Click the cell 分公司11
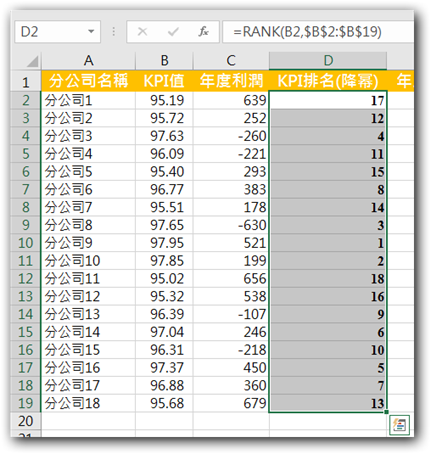Image resolution: width=431 pixels, height=454 pixels. pyautogui.click(x=88, y=278)
